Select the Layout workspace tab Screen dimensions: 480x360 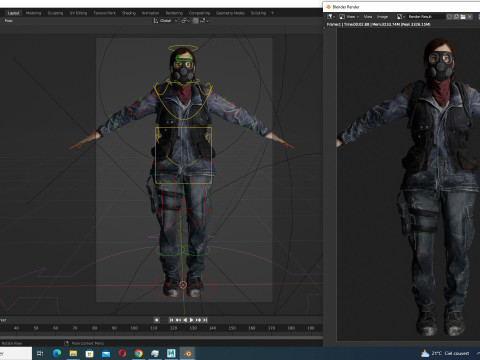[13, 13]
